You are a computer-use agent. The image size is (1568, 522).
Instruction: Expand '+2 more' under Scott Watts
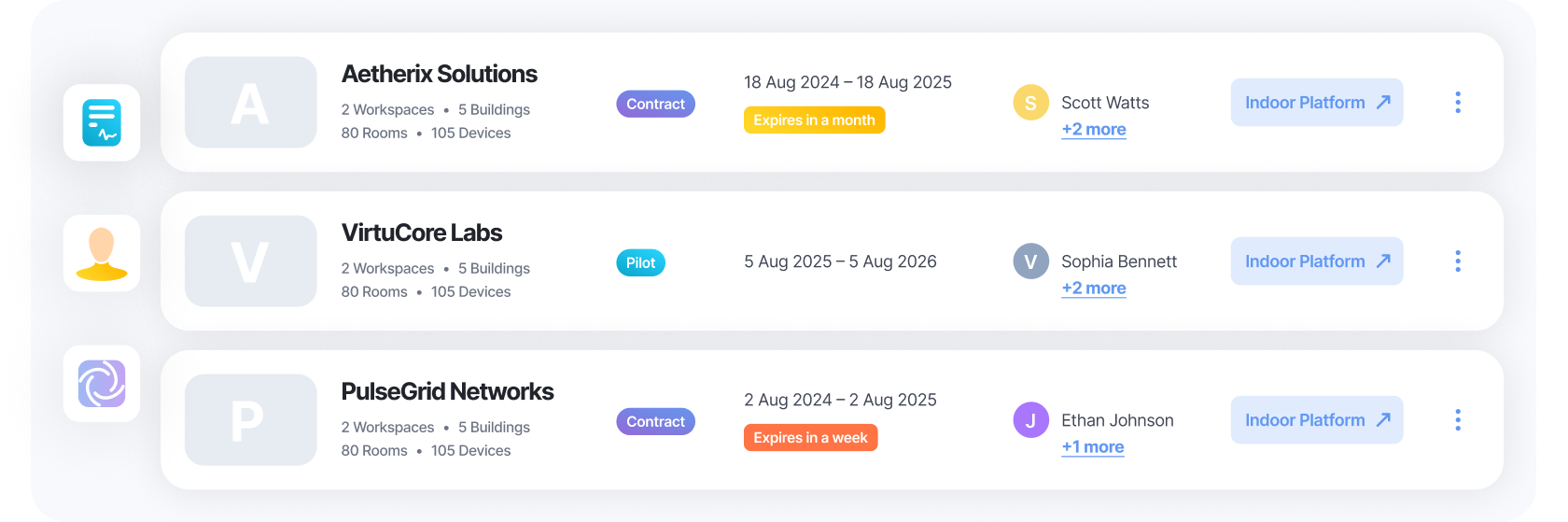click(x=1093, y=130)
